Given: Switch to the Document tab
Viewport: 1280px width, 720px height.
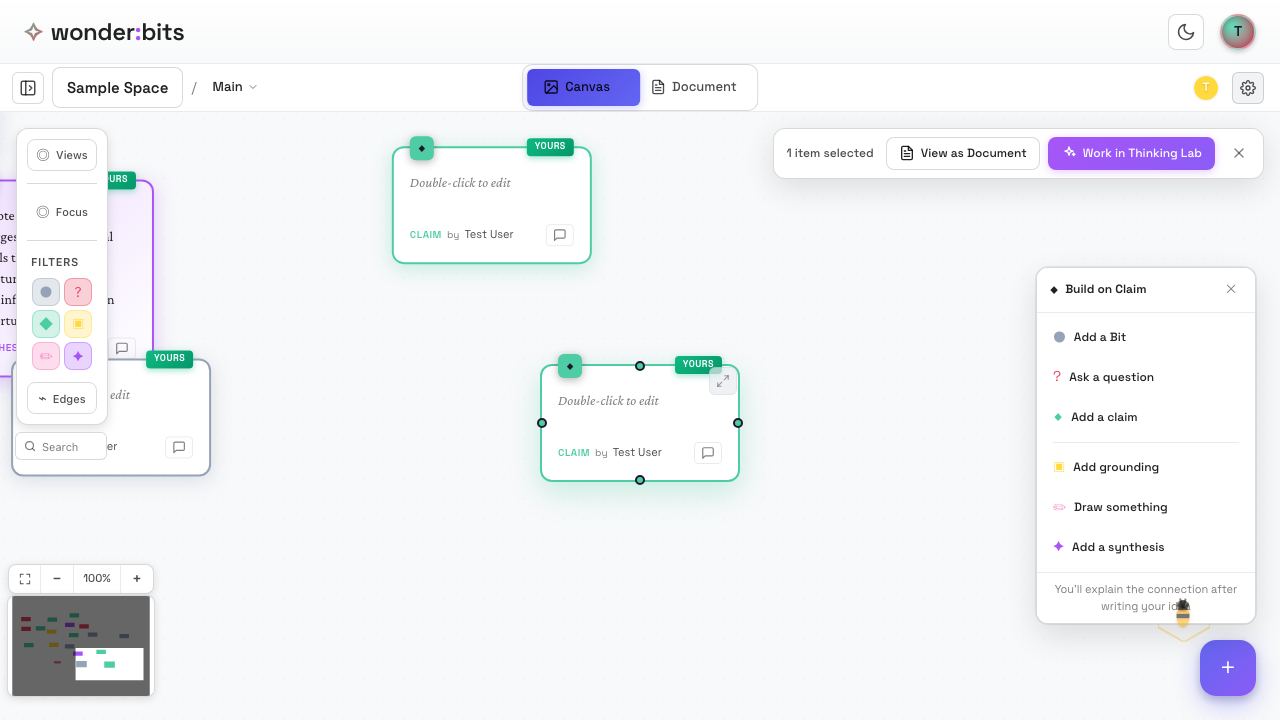Looking at the screenshot, I should (695, 86).
